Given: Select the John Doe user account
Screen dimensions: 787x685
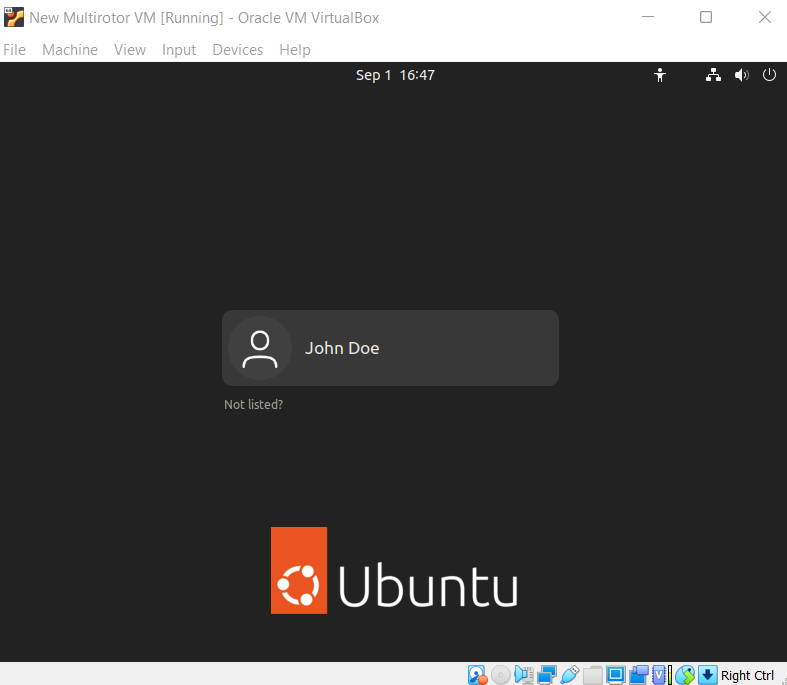Looking at the screenshot, I should pyautogui.click(x=390, y=348).
